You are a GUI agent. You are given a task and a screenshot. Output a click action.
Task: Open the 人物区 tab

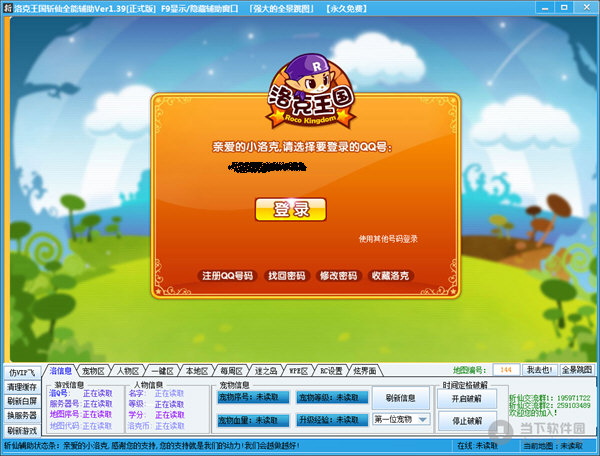(x=128, y=371)
